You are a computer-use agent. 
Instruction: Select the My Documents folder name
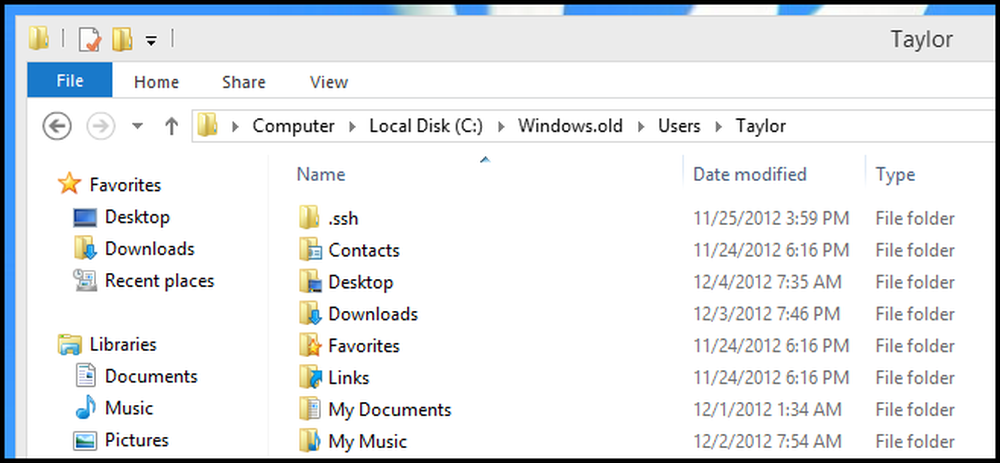390,409
